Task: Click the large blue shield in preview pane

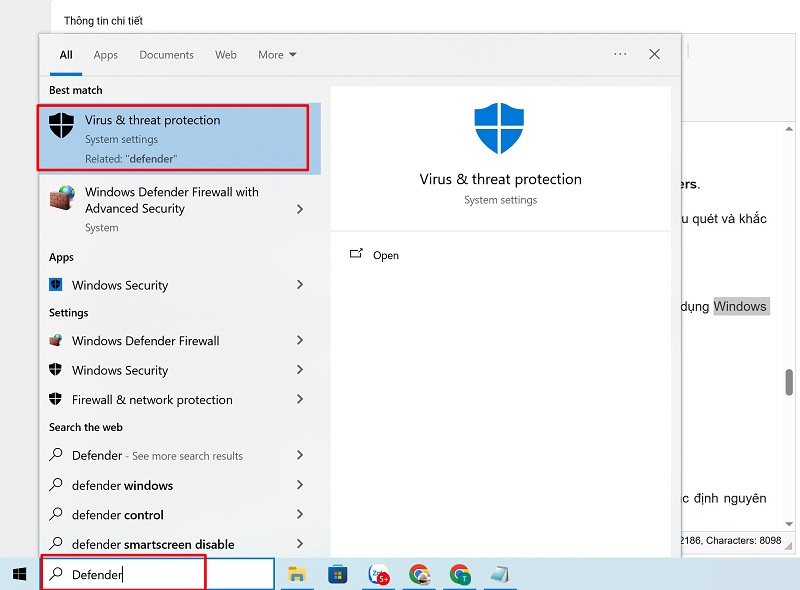Action: (x=500, y=128)
